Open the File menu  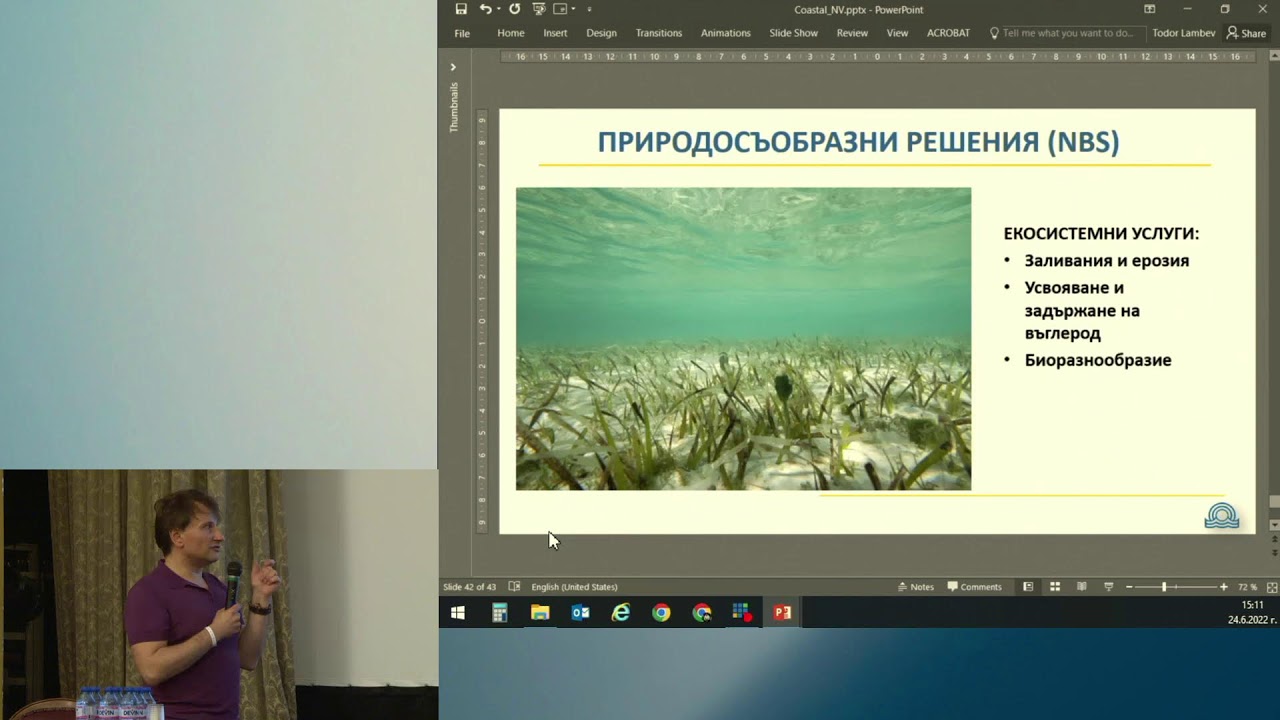pos(462,33)
